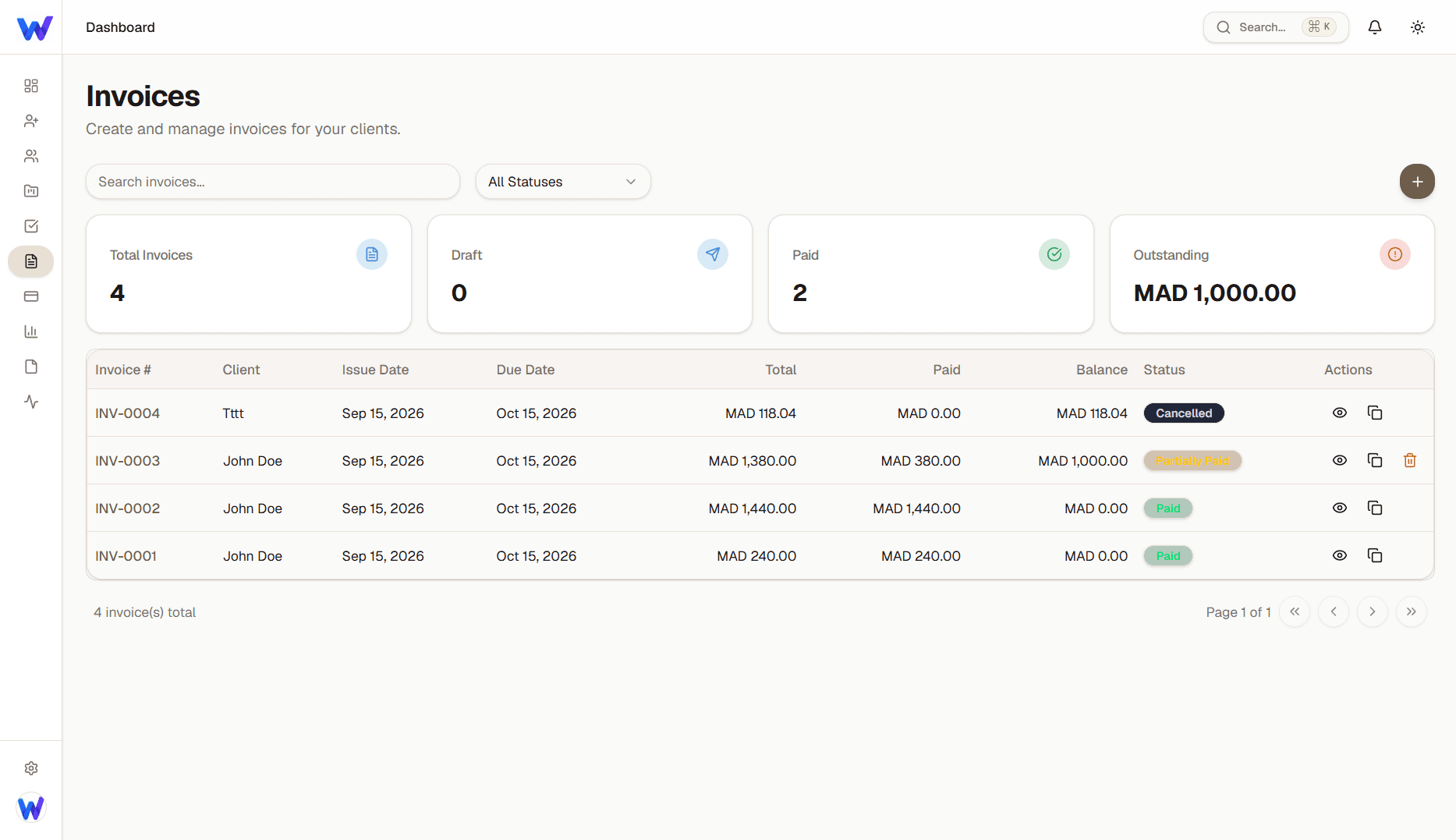Expand the All Statuses dropdown
The height and width of the screenshot is (840, 1456).
pyautogui.click(x=563, y=182)
